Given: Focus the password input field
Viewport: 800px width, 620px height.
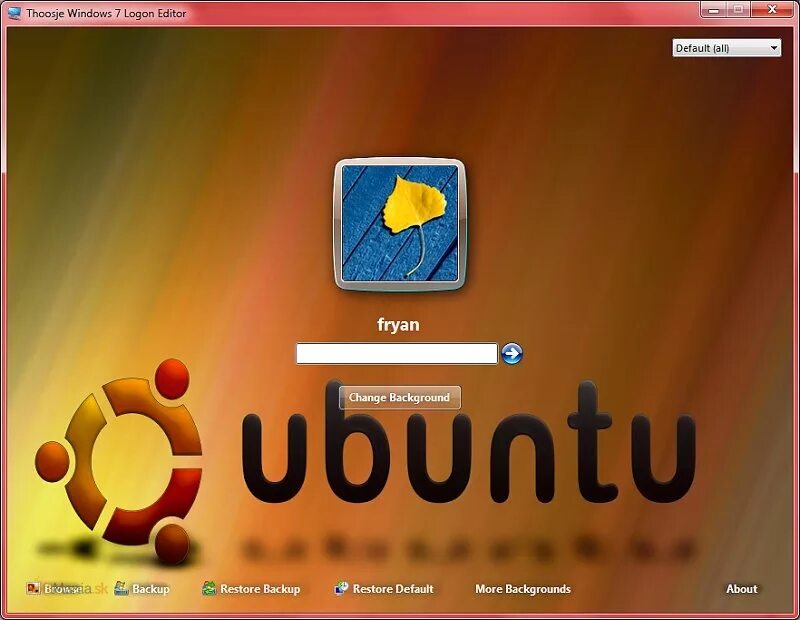Looking at the screenshot, I should [x=397, y=353].
